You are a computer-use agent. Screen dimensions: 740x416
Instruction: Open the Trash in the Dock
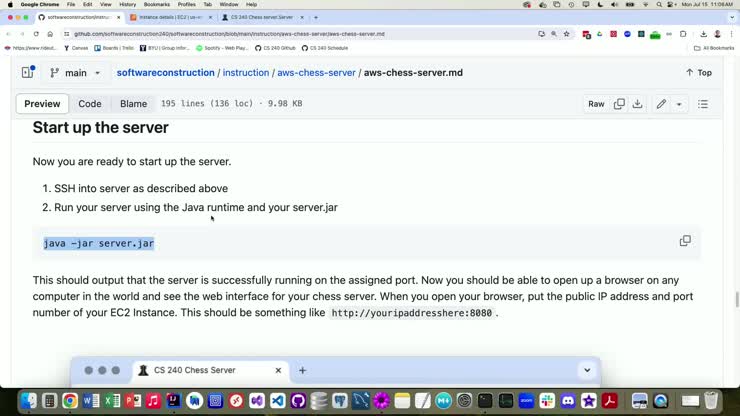pos(711,401)
